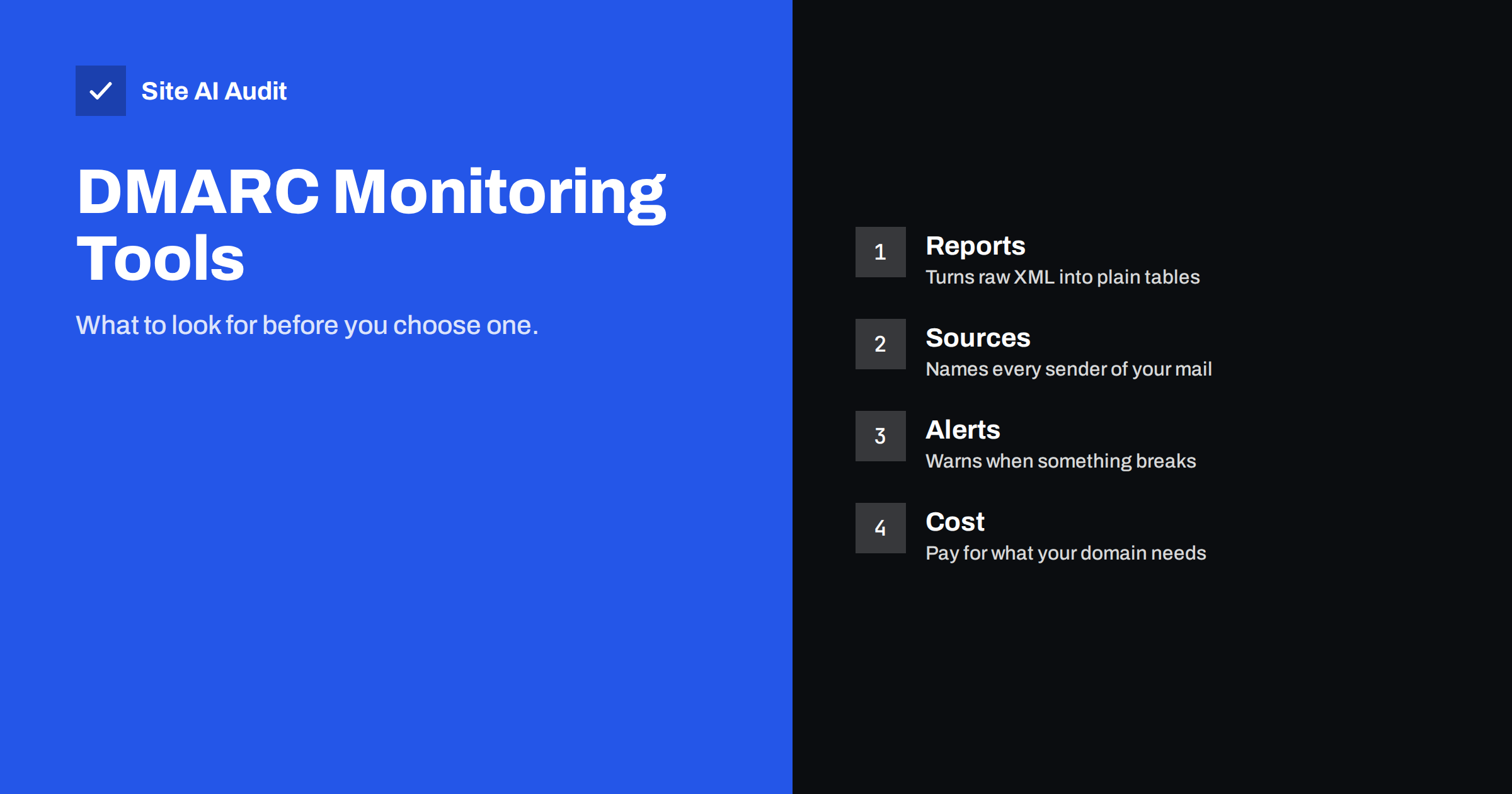
Task: Click the checkmark logo icon
Action: [x=101, y=91]
